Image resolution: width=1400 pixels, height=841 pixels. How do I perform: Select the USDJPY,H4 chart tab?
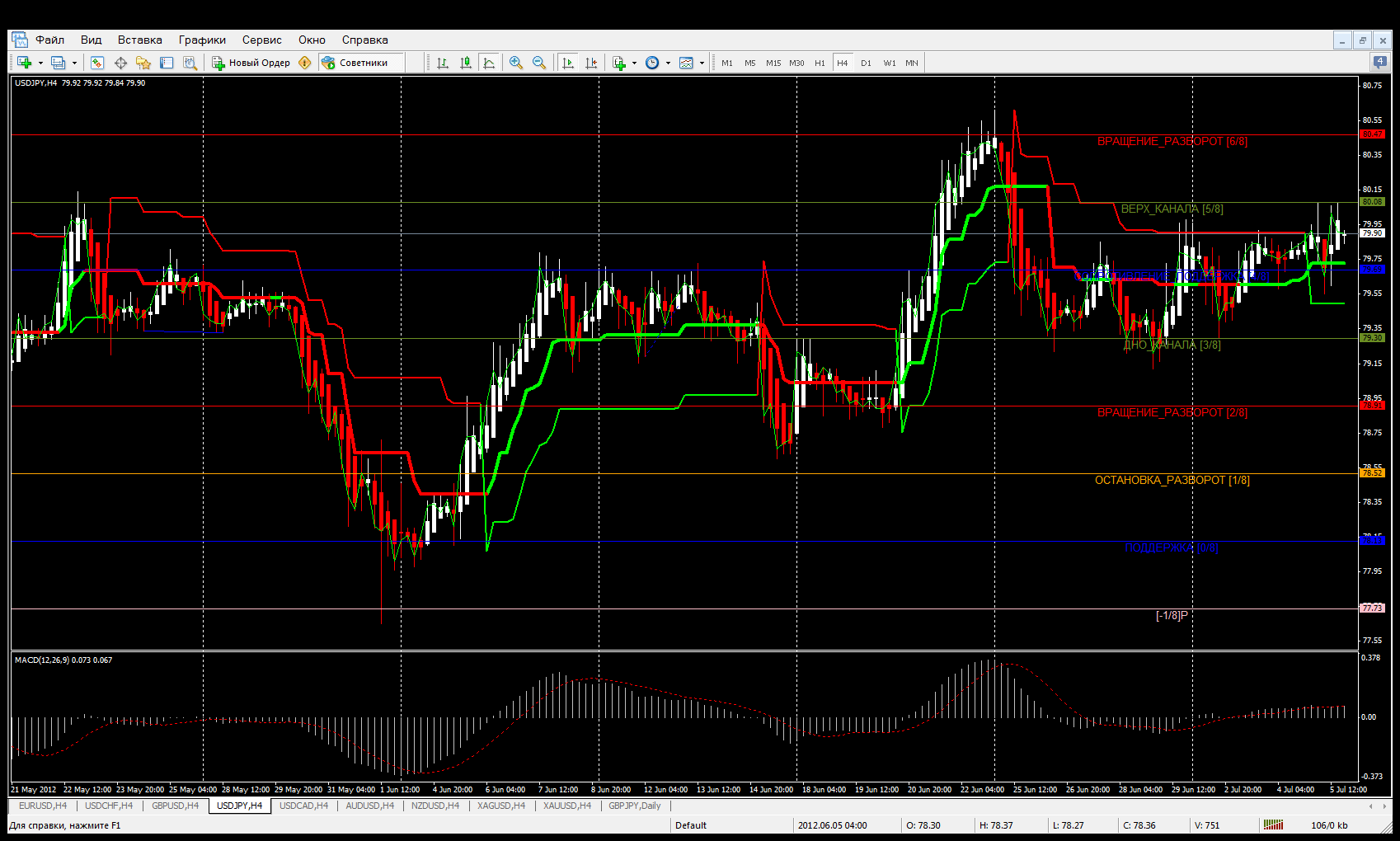(x=240, y=806)
